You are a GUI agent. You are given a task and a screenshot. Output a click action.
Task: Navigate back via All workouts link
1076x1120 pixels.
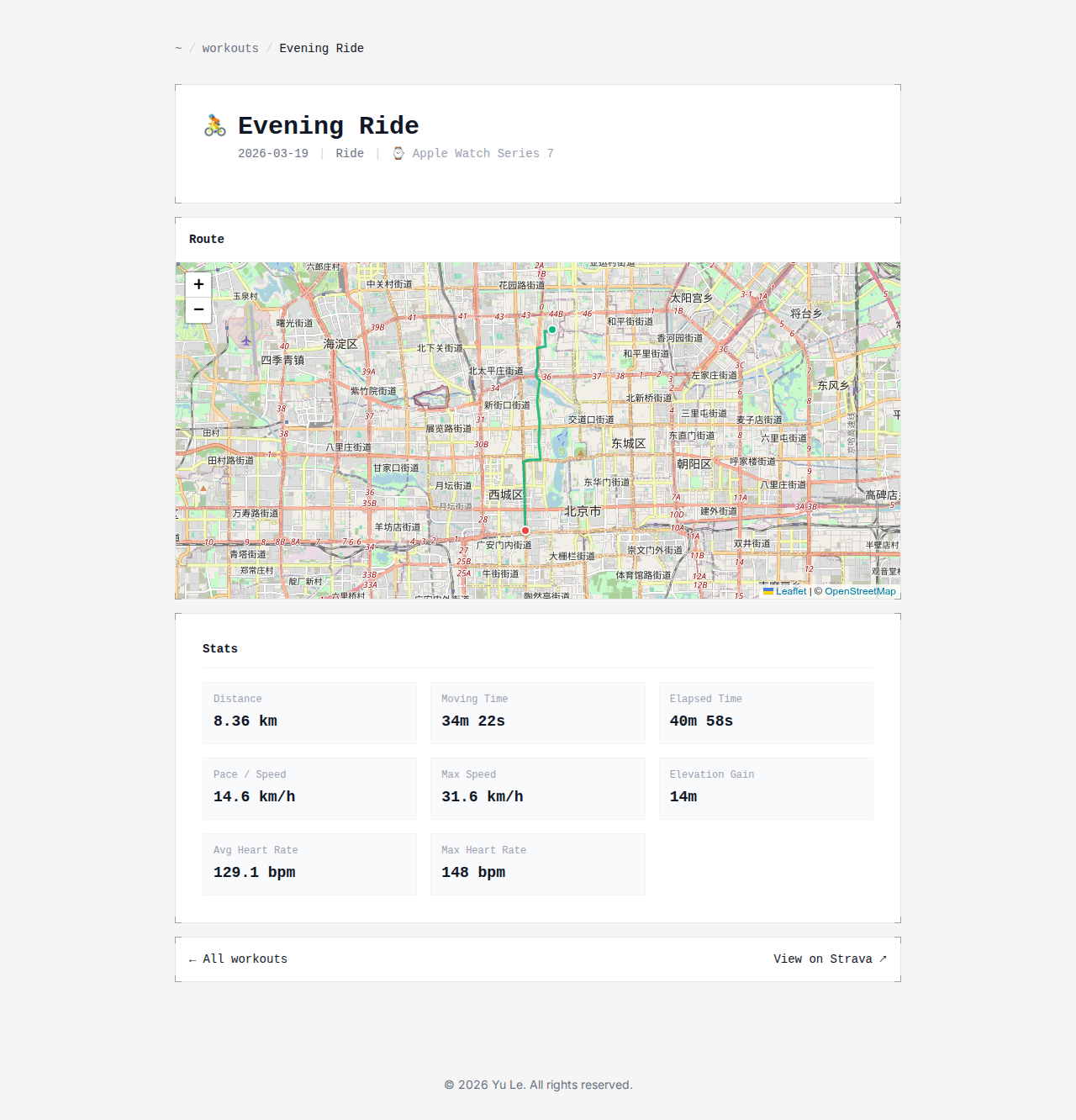pos(237,959)
